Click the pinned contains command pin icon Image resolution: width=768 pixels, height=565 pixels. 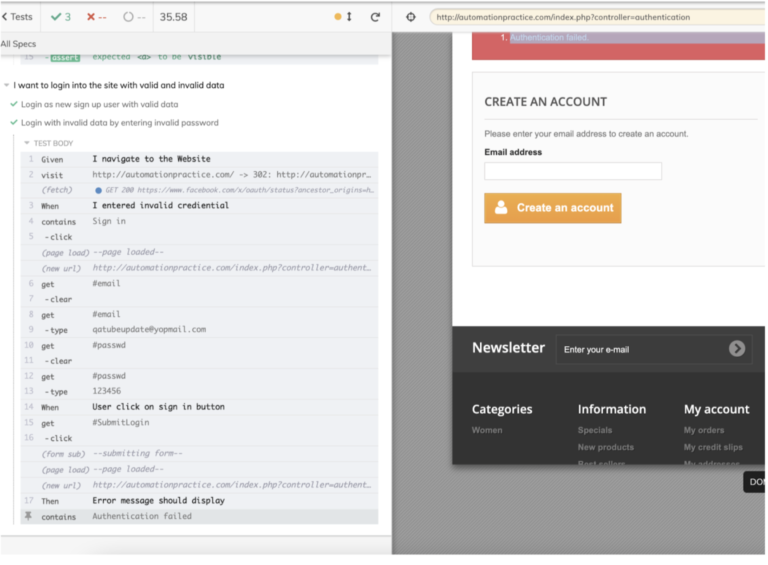(28, 516)
